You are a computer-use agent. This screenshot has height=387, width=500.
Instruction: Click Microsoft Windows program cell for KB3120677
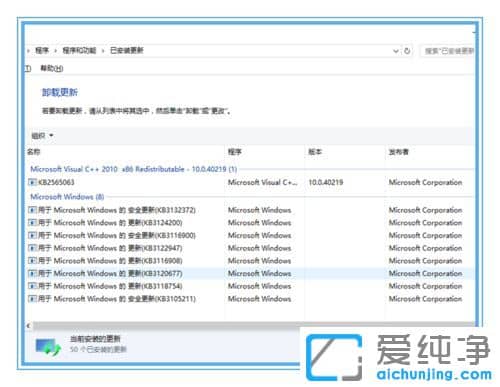[259, 273]
